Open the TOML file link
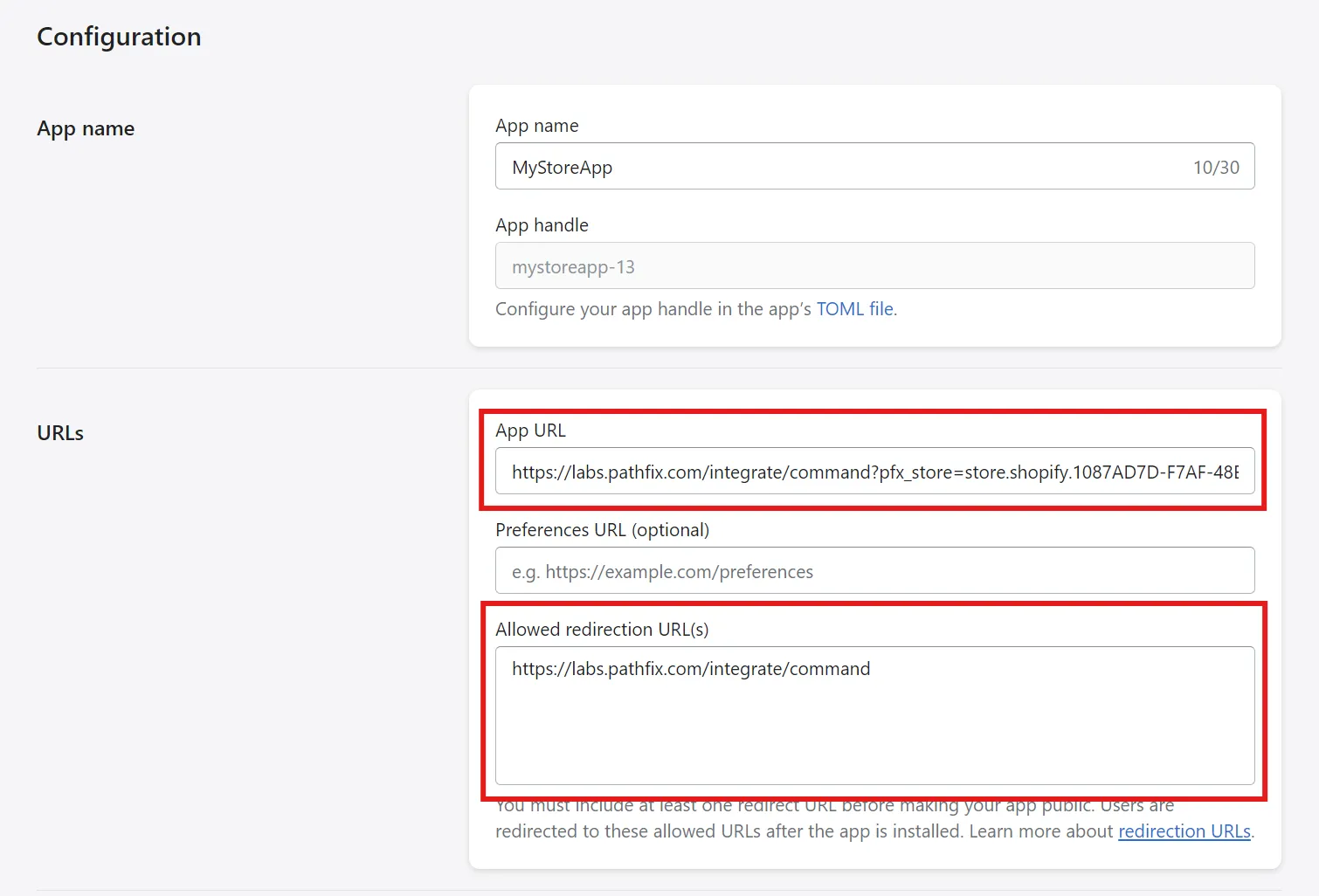This screenshot has height=896, width=1319. tap(854, 309)
